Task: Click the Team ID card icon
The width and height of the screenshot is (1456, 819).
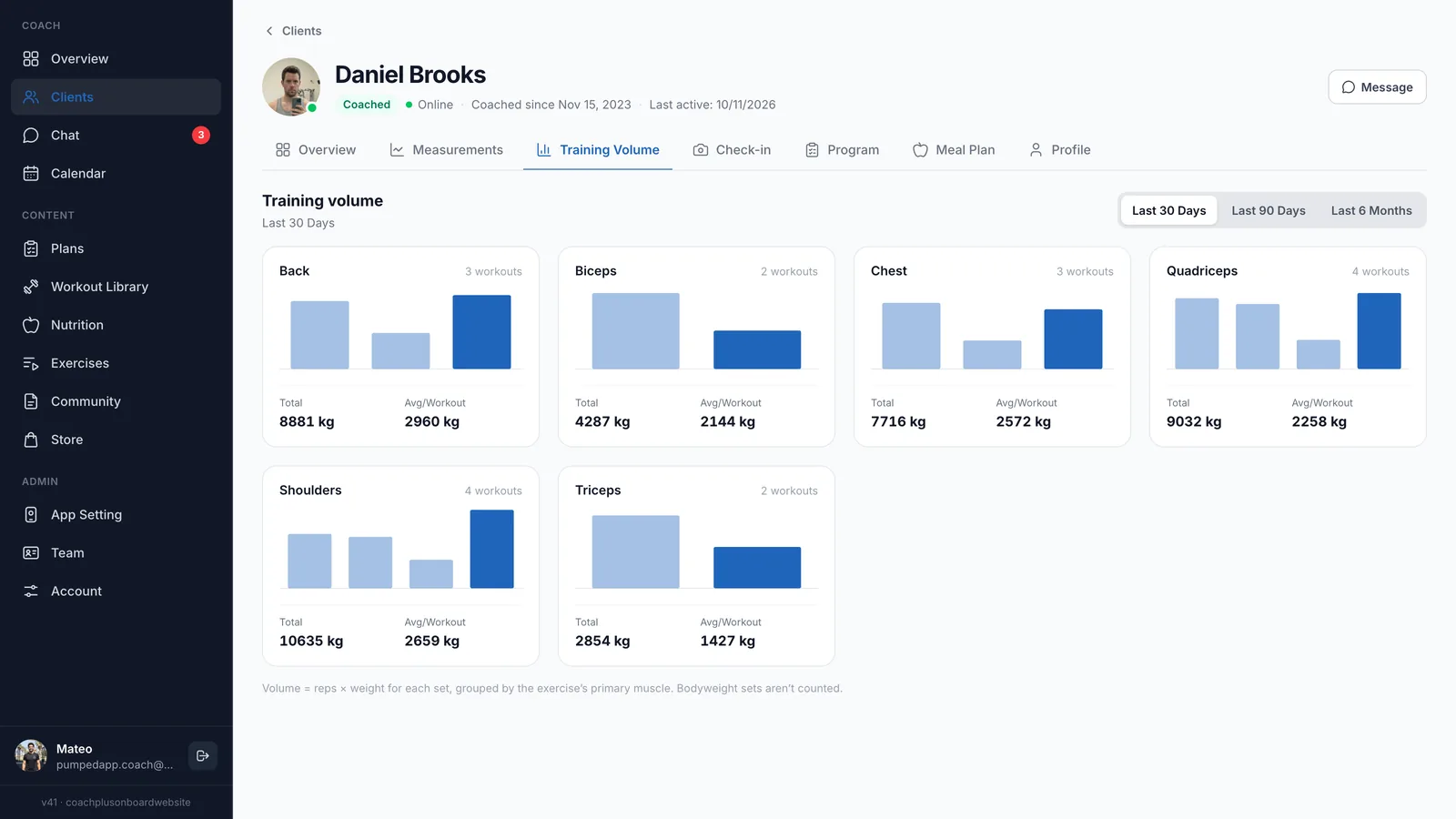Action: tap(31, 553)
